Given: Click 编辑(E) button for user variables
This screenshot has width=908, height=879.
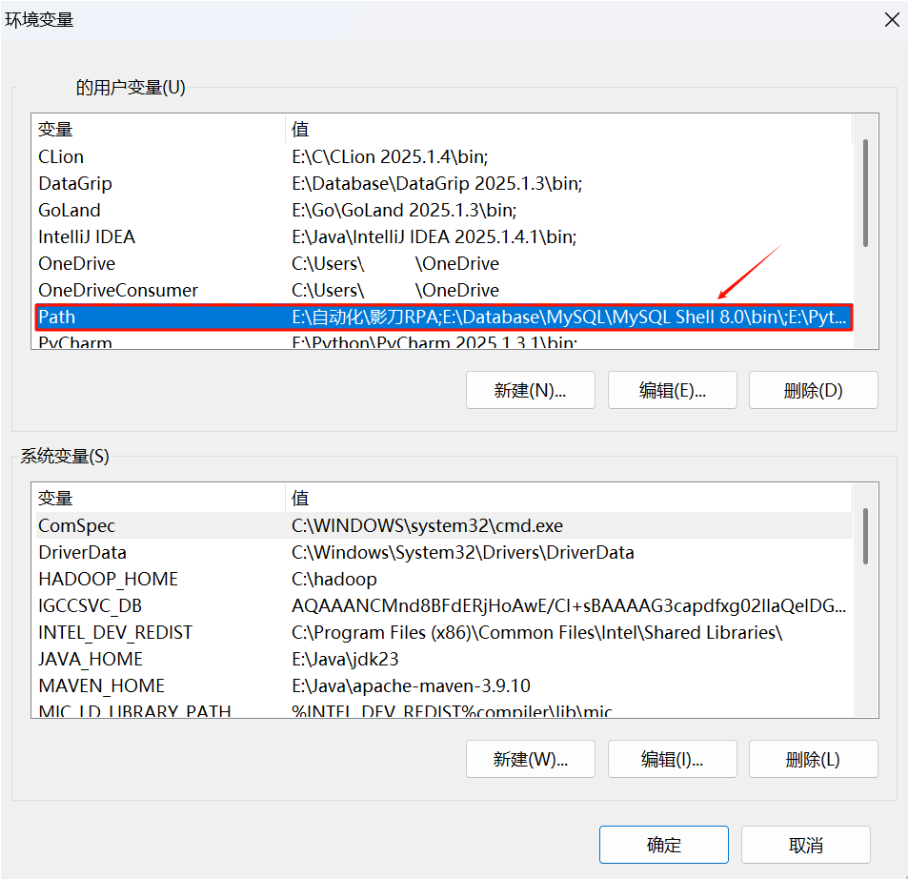Looking at the screenshot, I should point(672,390).
